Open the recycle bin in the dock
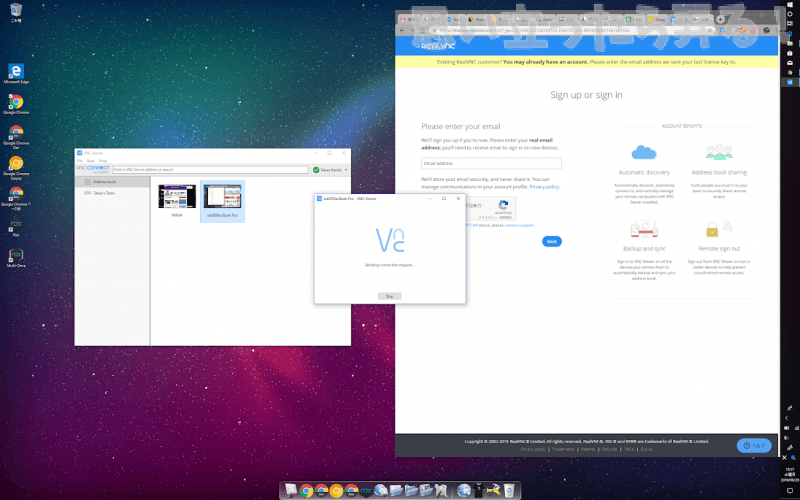This screenshot has height=500, width=800. [x=509, y=491]
